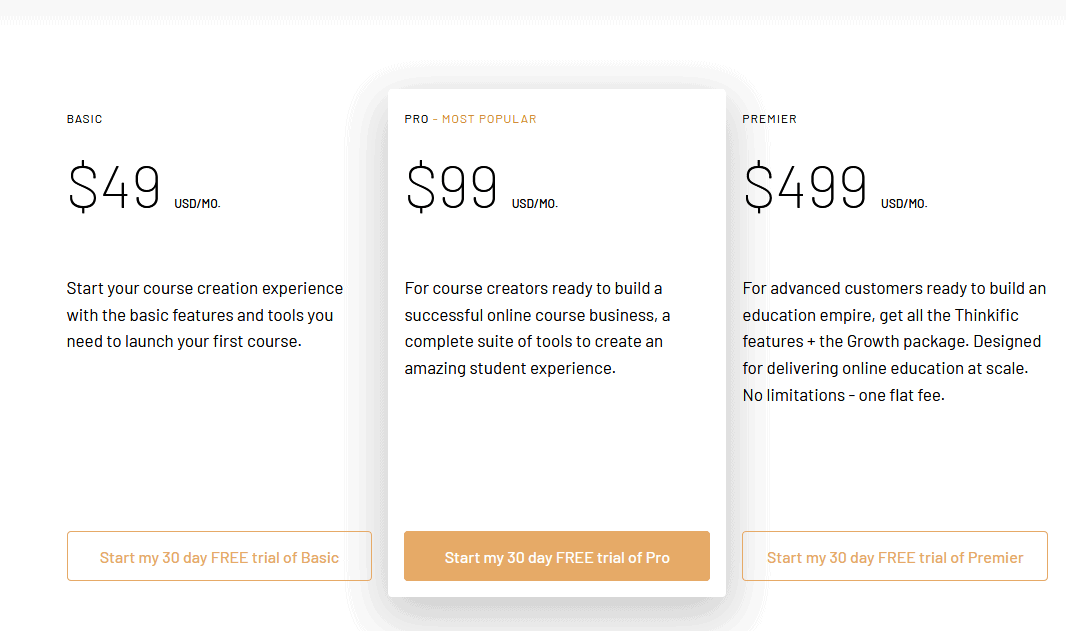The image size is (1066, 631).
Task: Click the MOST POPULAR label
Action: 489,119
